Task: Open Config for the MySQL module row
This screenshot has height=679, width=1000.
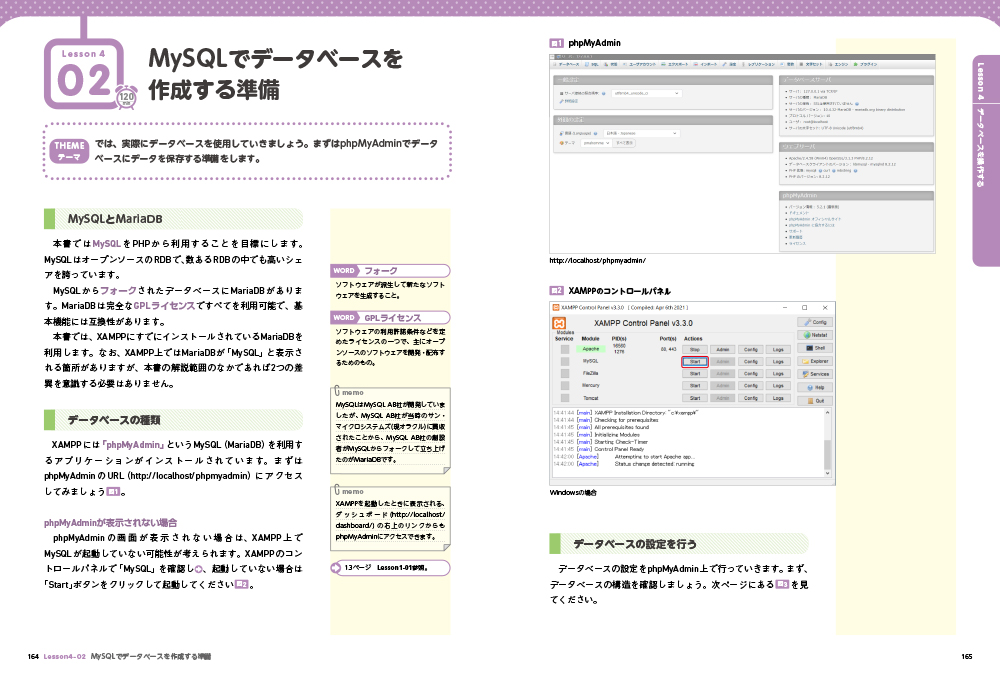Action: pos(751,361)
